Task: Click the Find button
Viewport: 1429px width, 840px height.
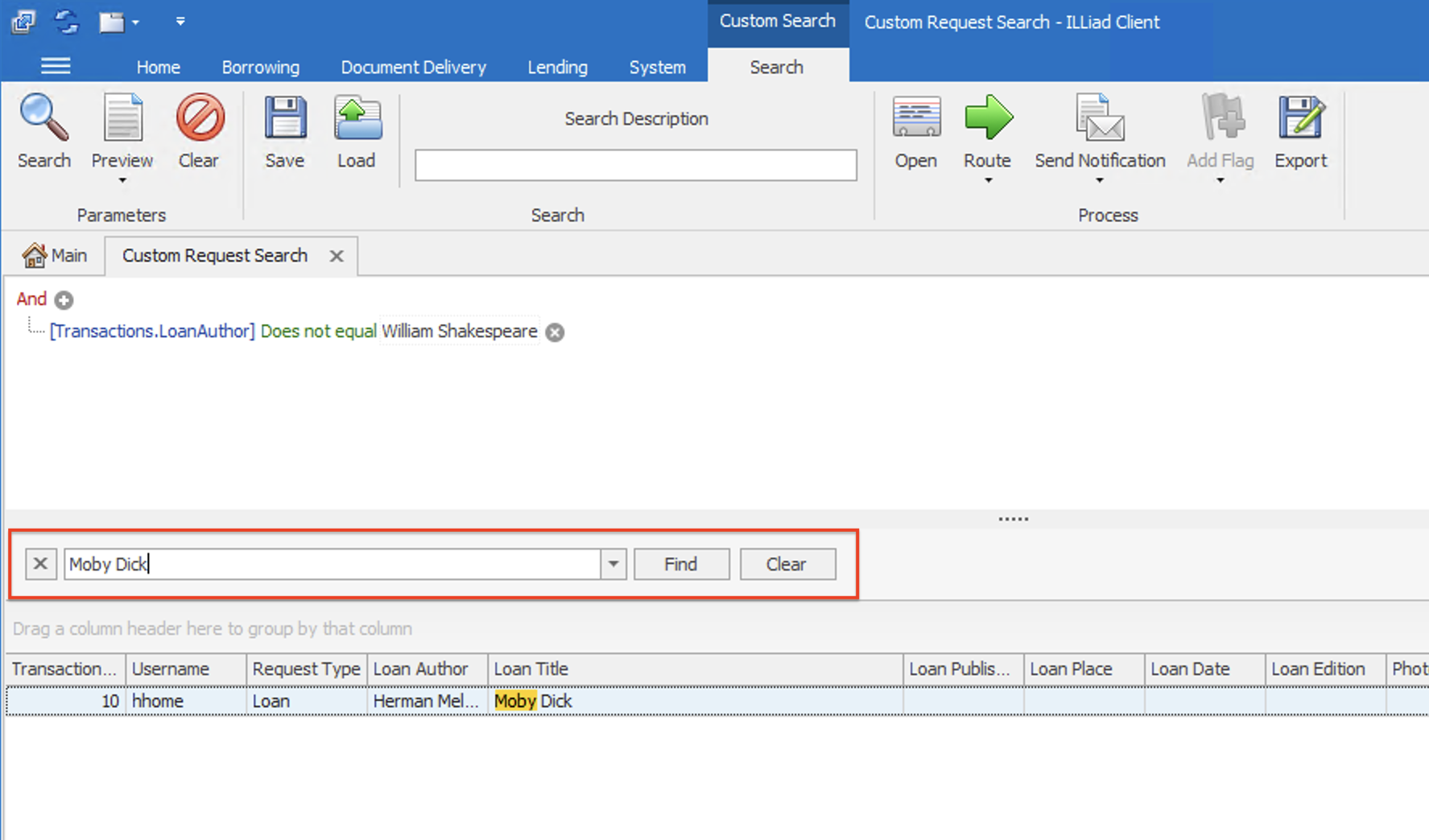Action: pos(680,563)
